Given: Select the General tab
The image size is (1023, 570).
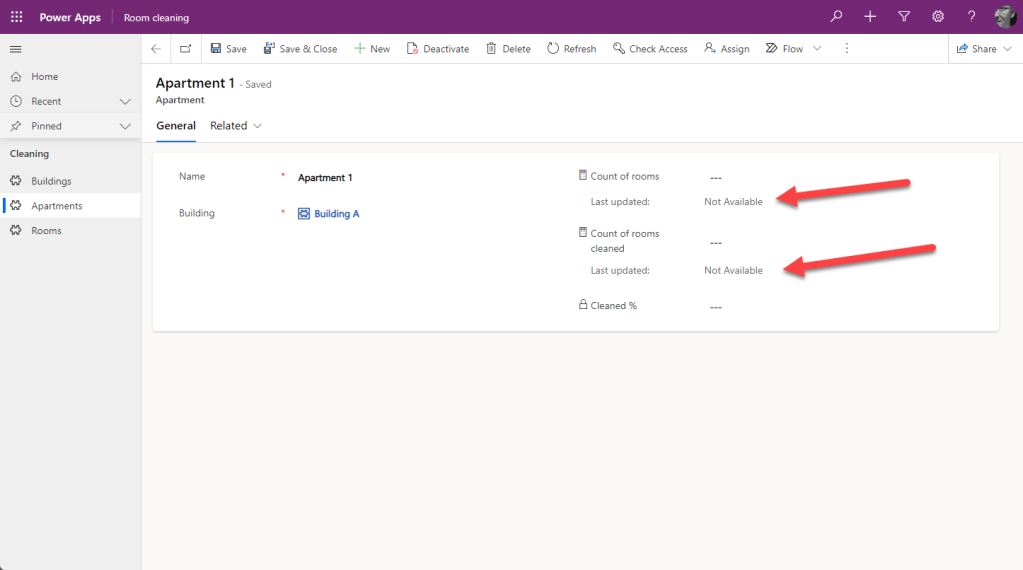Looking at the screenshot, I should 176,126.
